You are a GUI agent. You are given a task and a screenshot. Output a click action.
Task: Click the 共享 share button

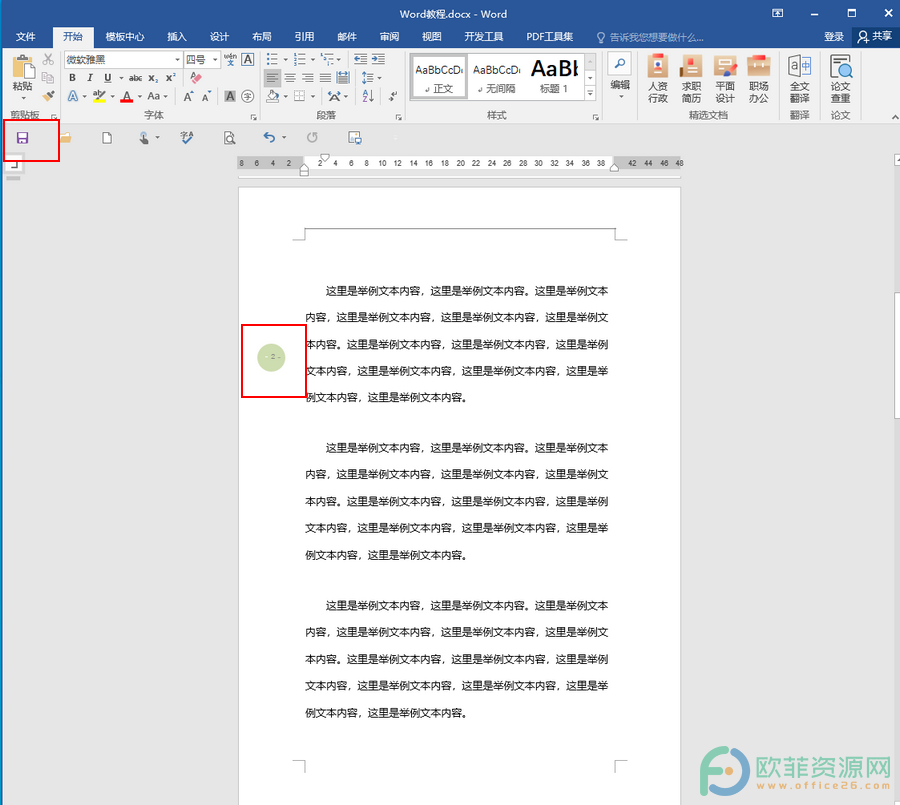tap(875, 37)
